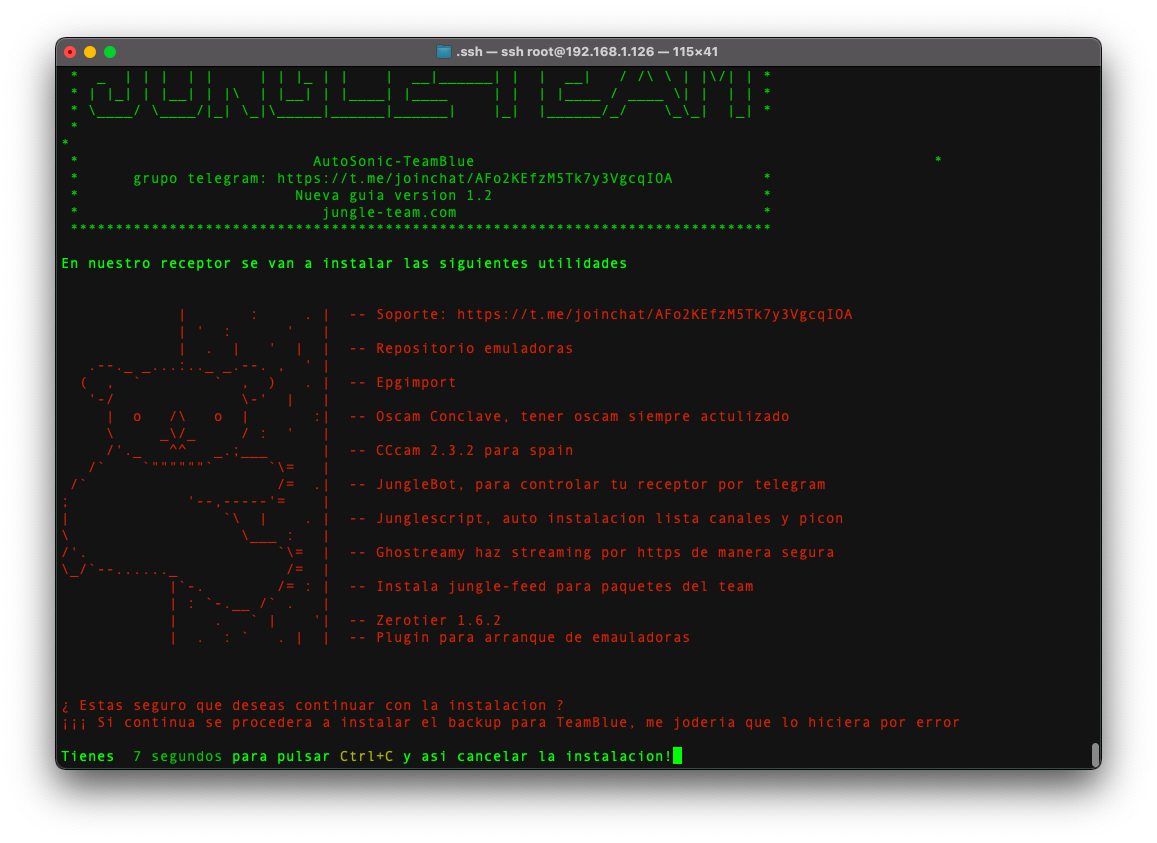1157x843 pixels.
Task: Click the 'Oscam Conclave' line
Action: point(582,417)
